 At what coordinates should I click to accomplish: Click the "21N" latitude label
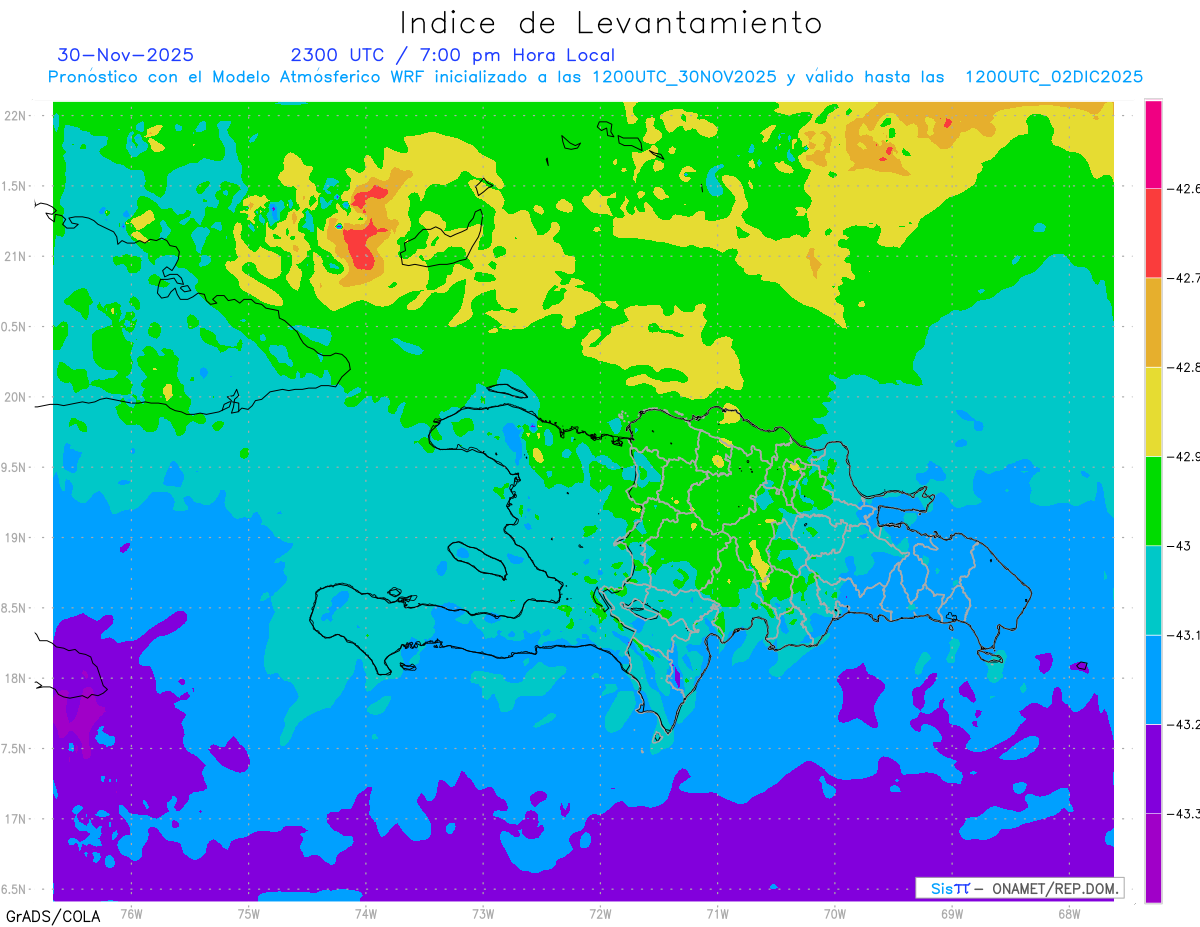coord(17,256)
